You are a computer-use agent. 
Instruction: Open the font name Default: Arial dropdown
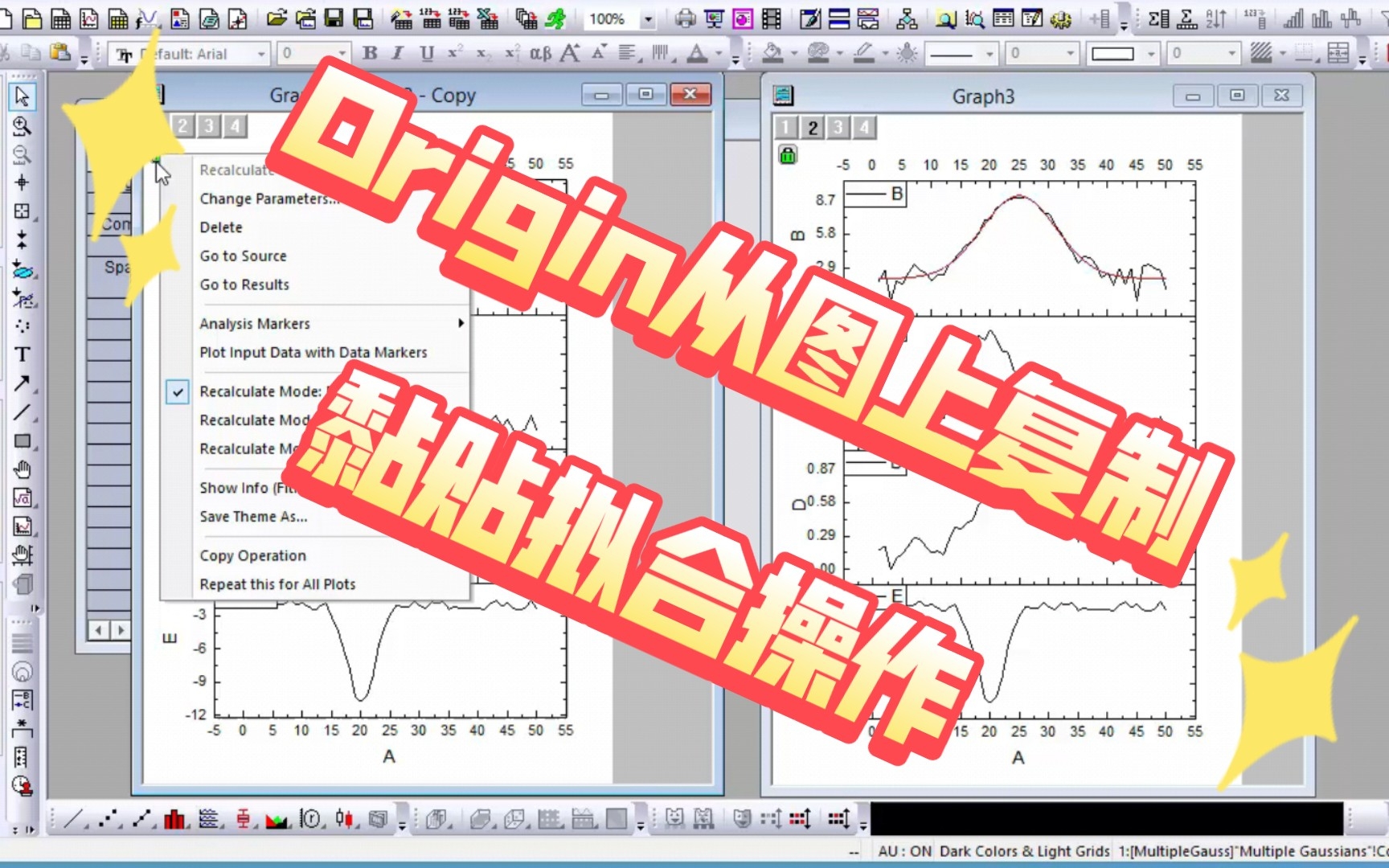[261, 54]
